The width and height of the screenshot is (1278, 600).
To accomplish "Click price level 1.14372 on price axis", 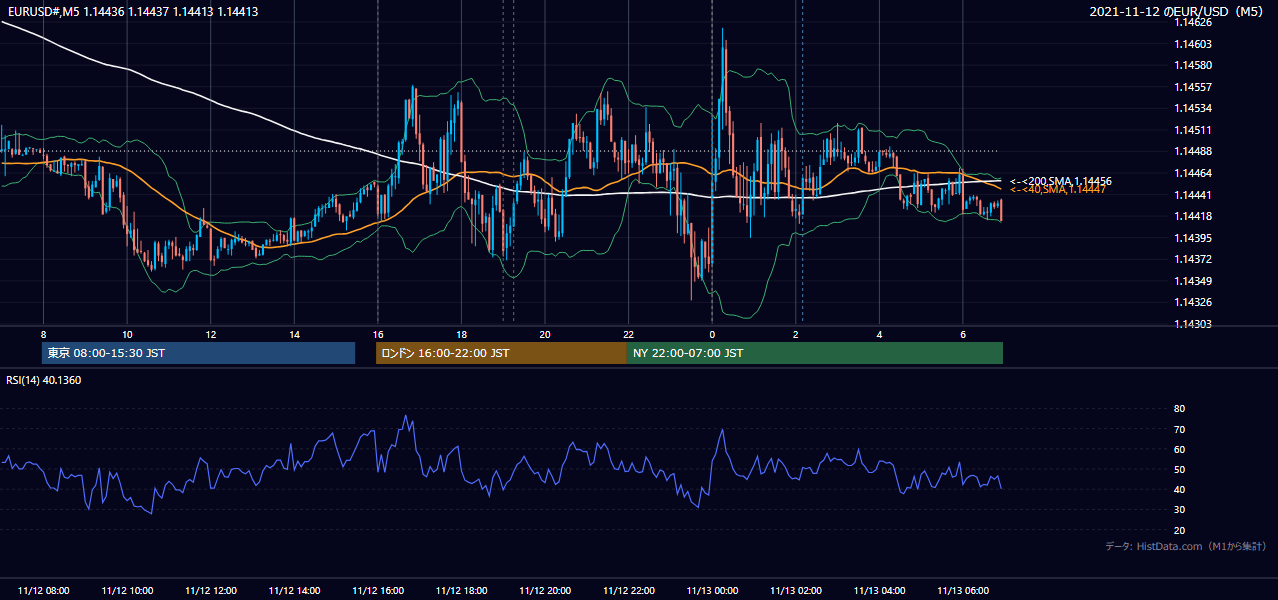I will [x=1193, y=259].
